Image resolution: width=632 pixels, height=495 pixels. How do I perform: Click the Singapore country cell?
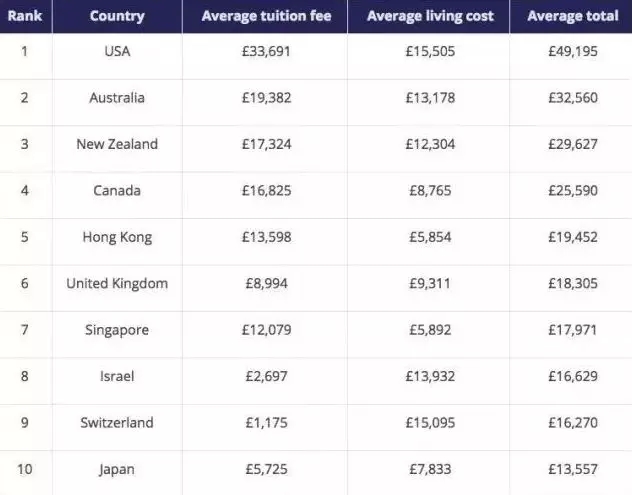coord(117,330)
